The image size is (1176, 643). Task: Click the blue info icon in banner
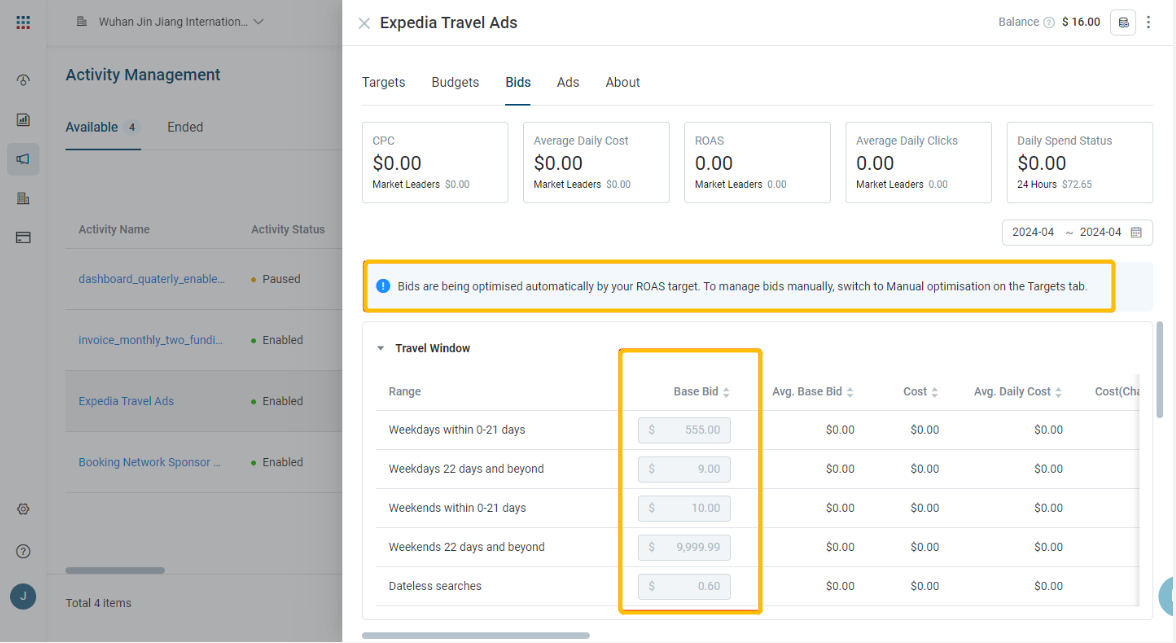point(382,286)
